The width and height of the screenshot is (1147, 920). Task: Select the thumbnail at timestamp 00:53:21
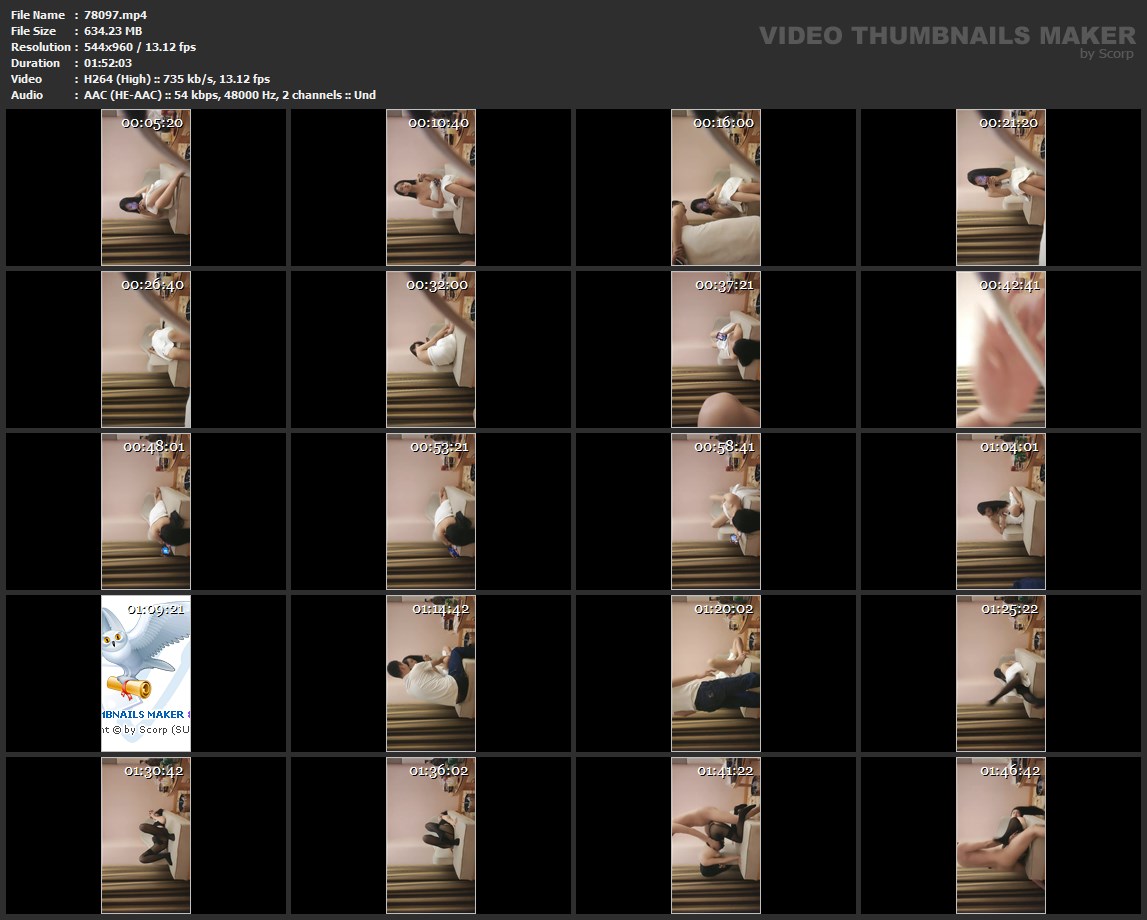coord(431,511)
